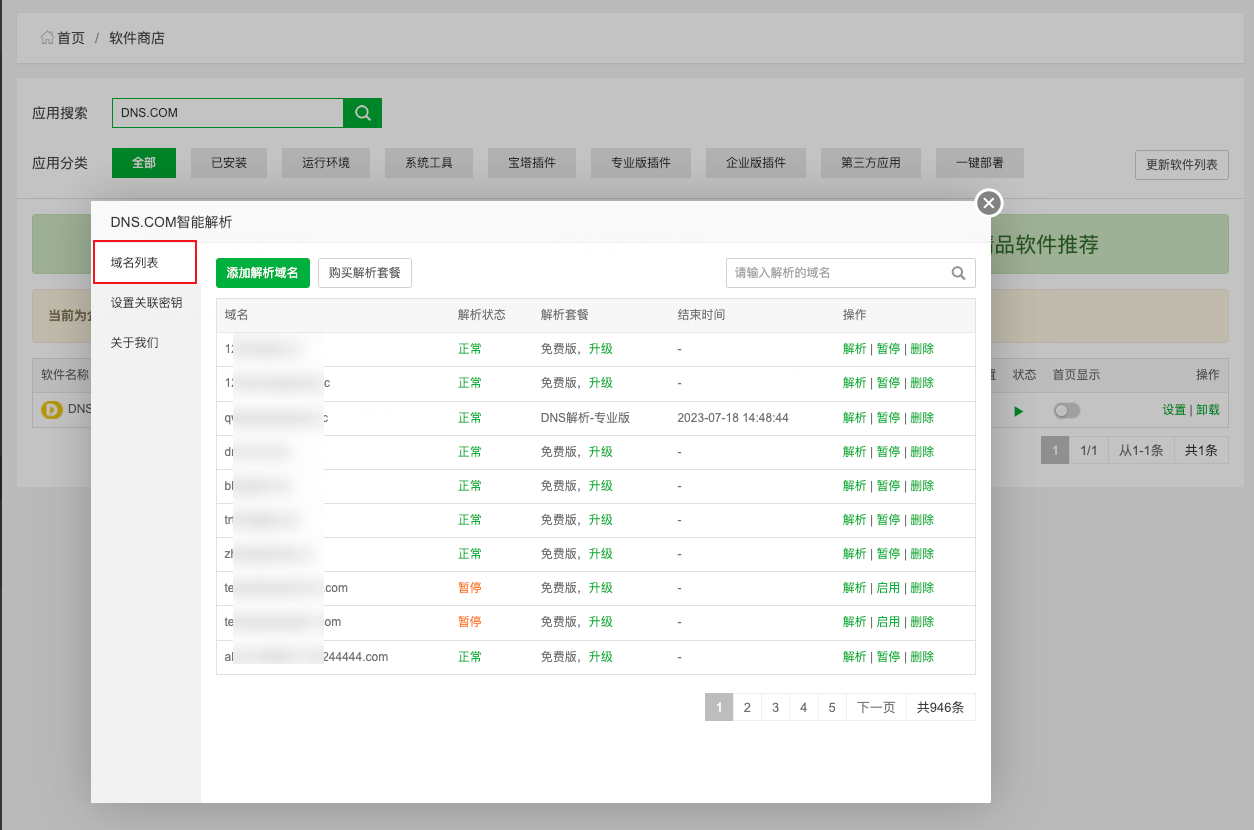The width and height of the screenshot is (1254, 830).
Task: Click the DNS plugin icon in software list
Action: pyautogui.click(x=51, y=409)
